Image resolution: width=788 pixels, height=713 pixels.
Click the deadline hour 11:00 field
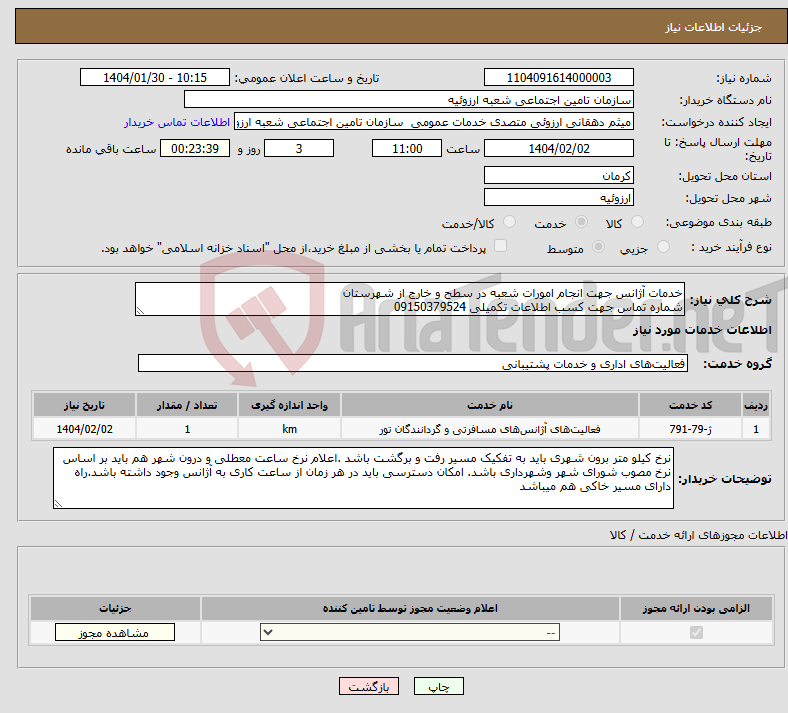407,149
